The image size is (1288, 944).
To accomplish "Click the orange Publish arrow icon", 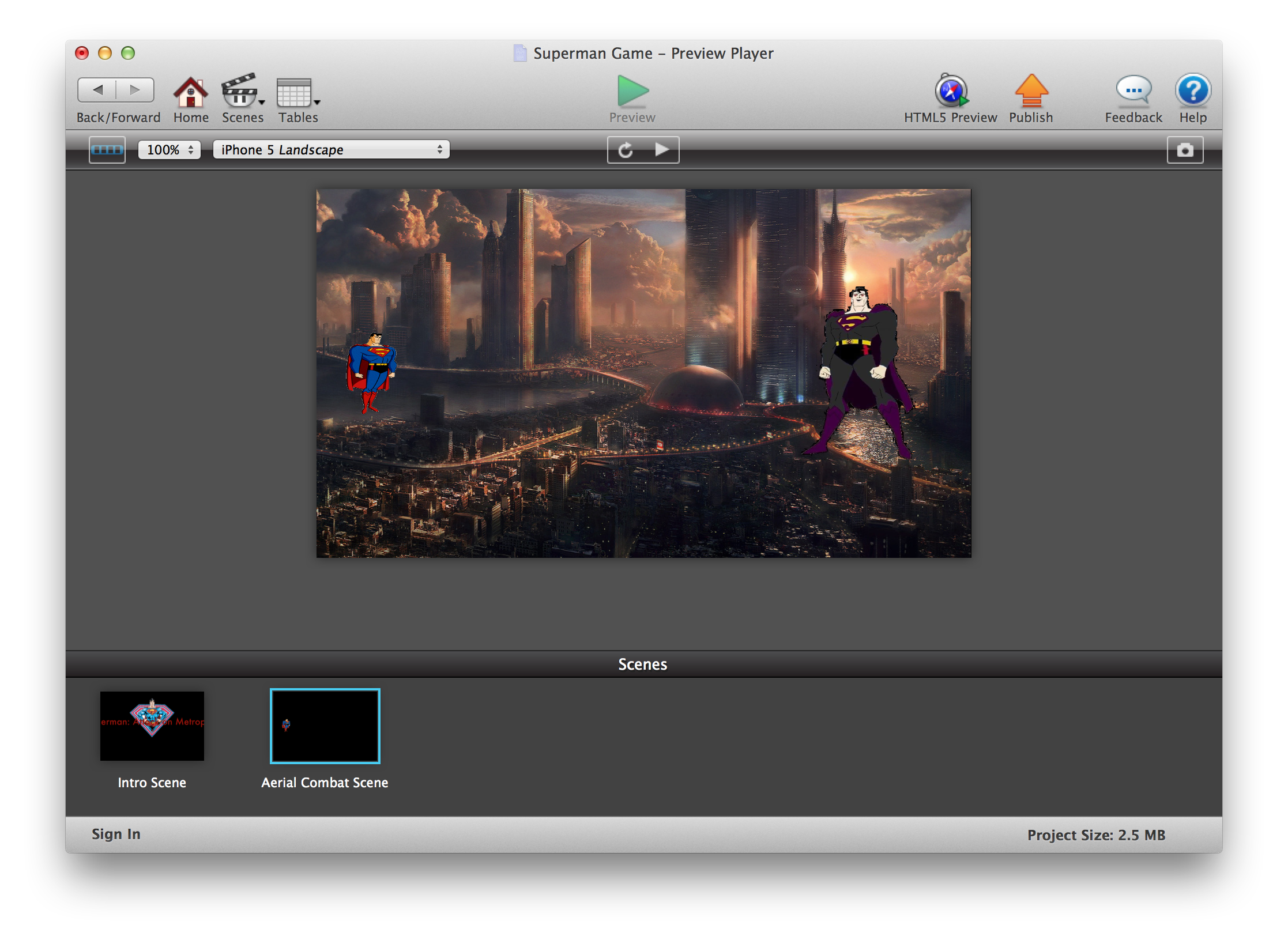I will (1031, 91).
